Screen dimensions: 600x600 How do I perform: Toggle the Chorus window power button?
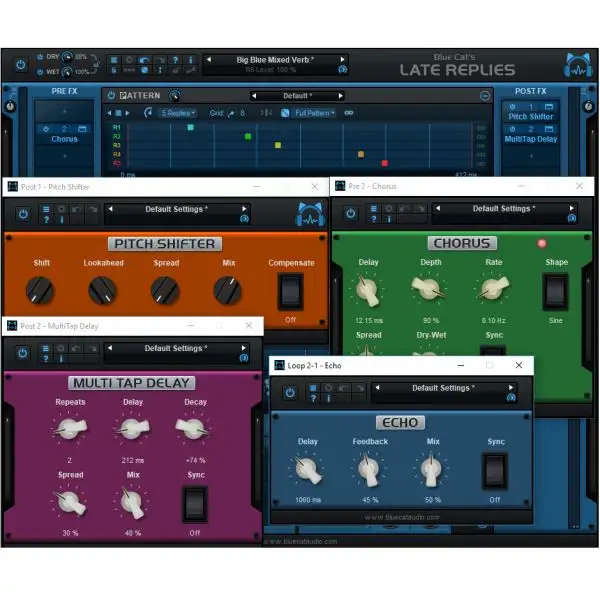click(x=351, y=214)
